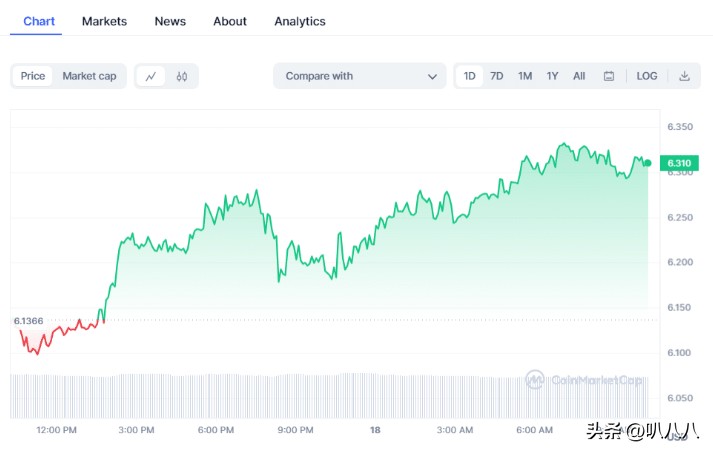Image resolution: width=713 pixels, height=454 pixels.
Task: Open the Markets tab
Action: tap(104, 21)
